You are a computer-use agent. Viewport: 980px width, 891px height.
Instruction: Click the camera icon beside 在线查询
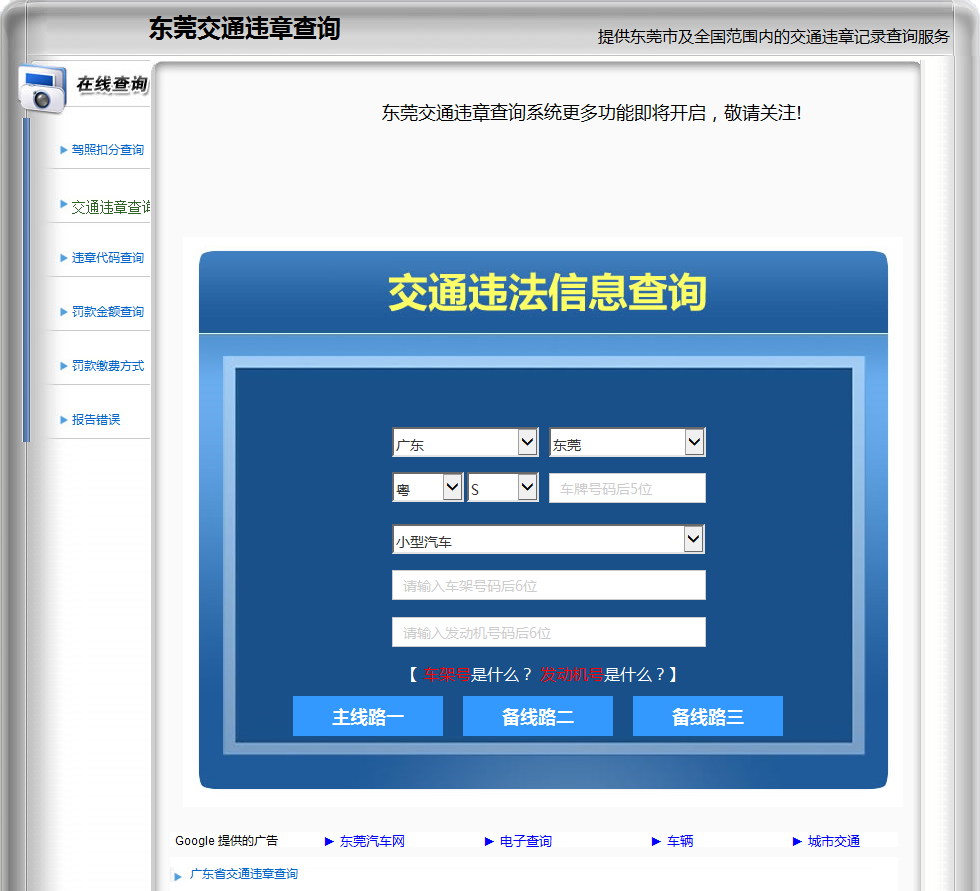pyautogui.click(x=42, y=87)
